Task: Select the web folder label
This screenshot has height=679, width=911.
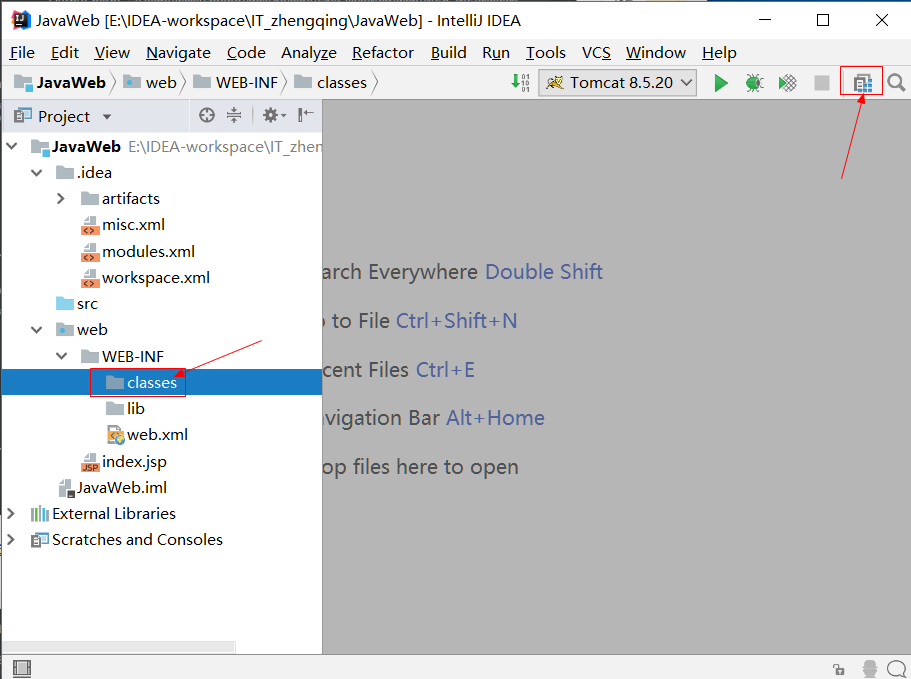Action: 92,330
